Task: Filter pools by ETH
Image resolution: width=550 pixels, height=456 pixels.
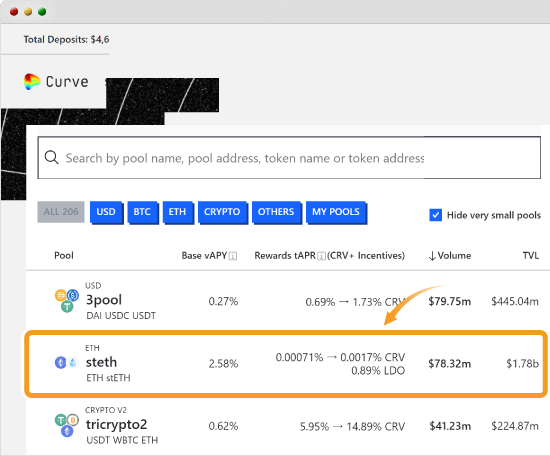Action: 177,212
